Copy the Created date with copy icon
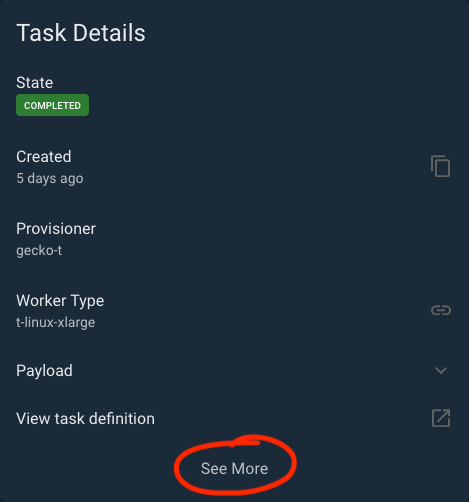Screen dimensions: 469x502 click(440, 166)
